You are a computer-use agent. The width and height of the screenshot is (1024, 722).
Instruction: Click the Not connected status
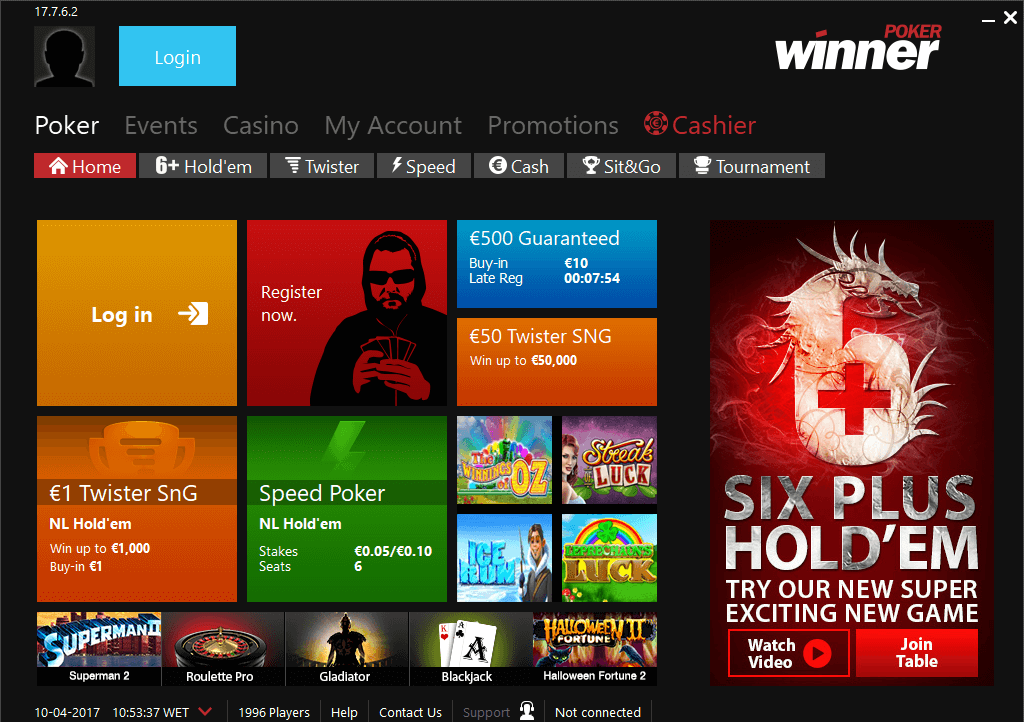click(598, 712)
